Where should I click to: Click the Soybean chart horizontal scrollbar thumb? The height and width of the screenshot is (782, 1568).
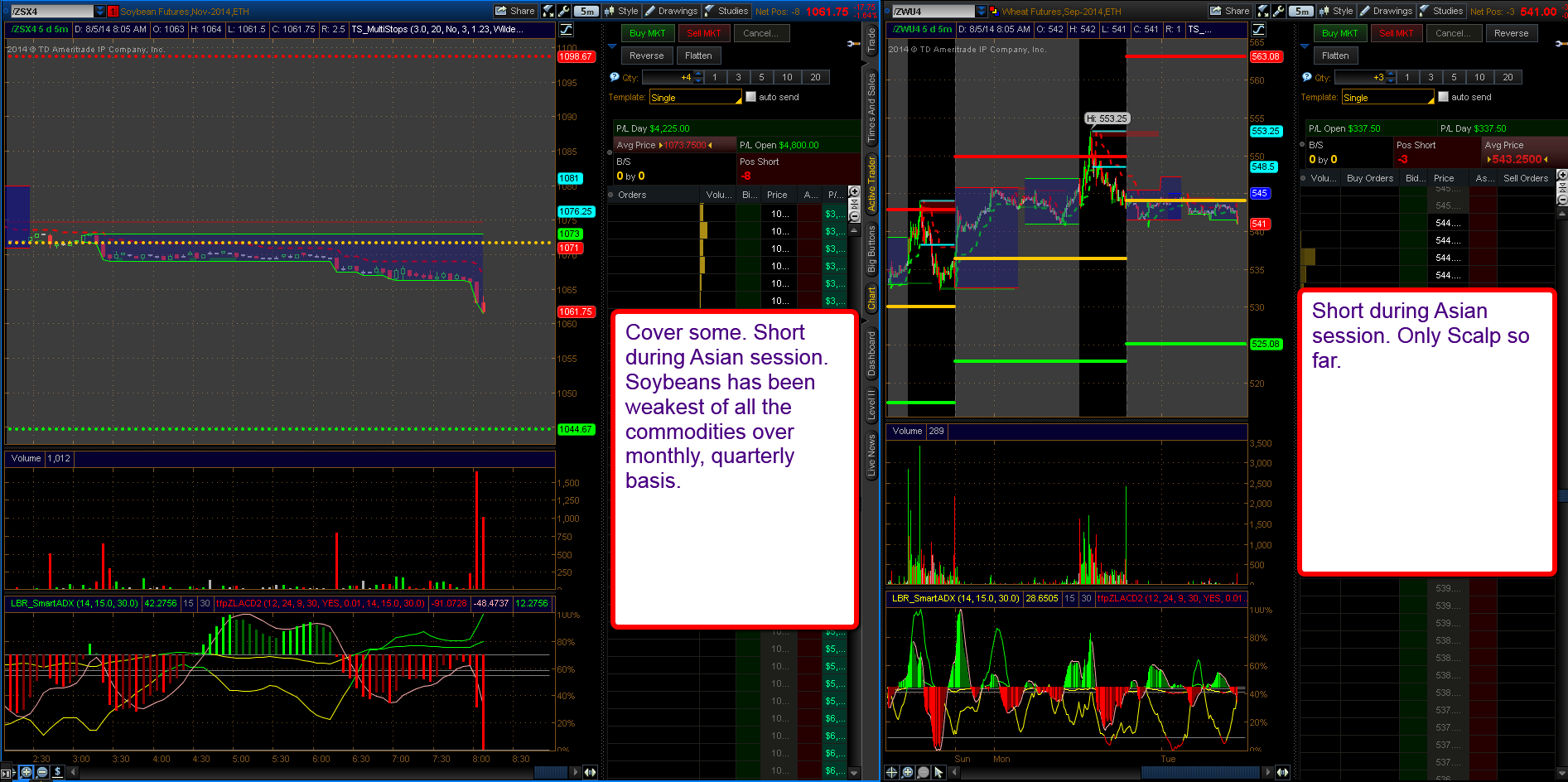pyautogui.click(x=552, y=772)
